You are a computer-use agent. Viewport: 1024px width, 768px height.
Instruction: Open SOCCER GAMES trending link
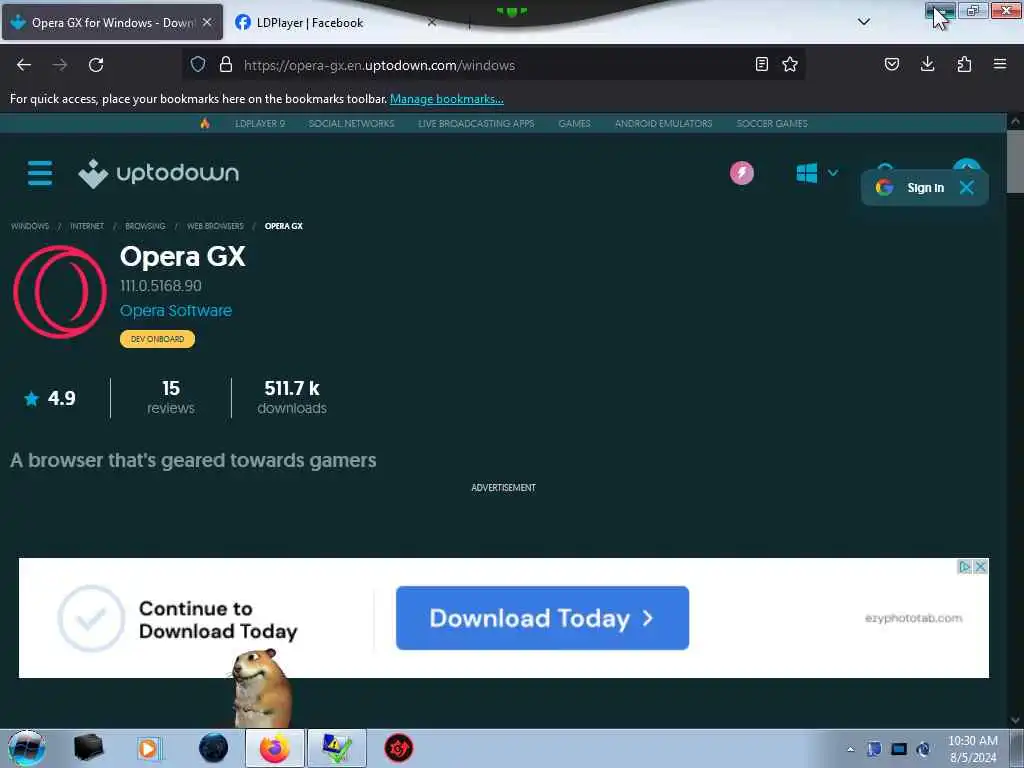tap(772, 123)
